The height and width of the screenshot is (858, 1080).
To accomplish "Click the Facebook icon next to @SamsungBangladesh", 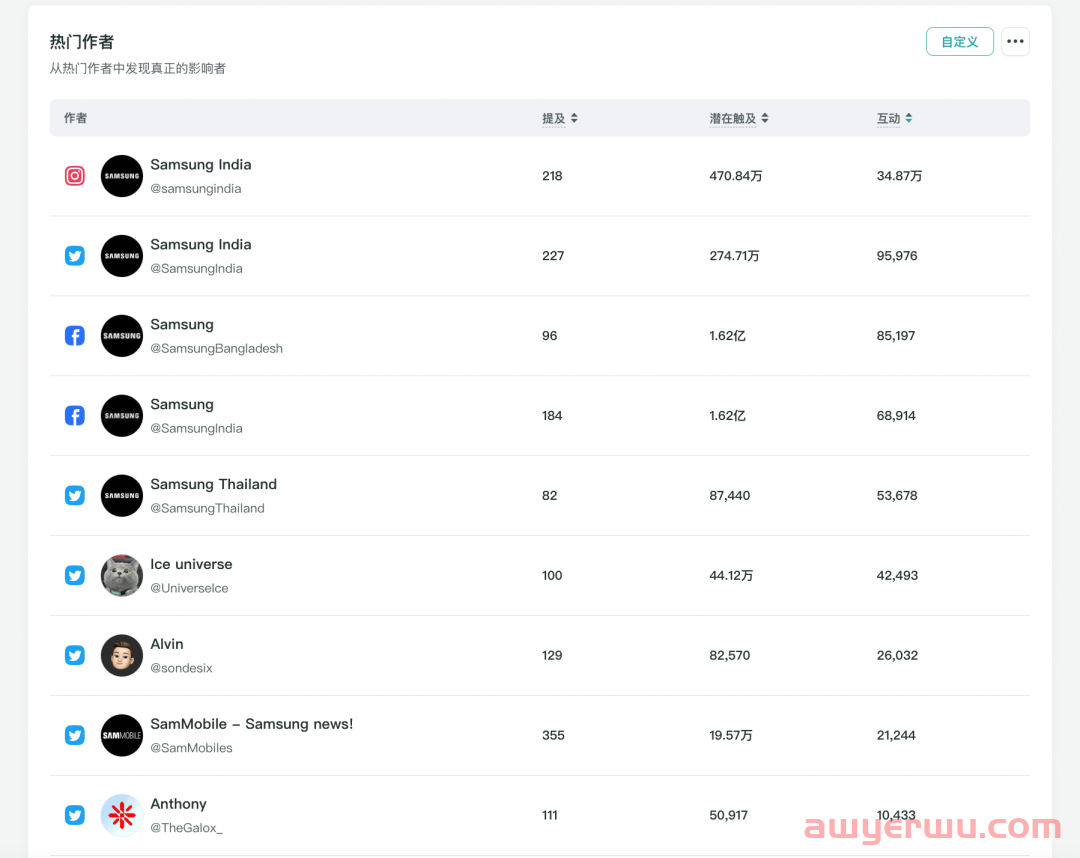I will (x=74, y=336).
